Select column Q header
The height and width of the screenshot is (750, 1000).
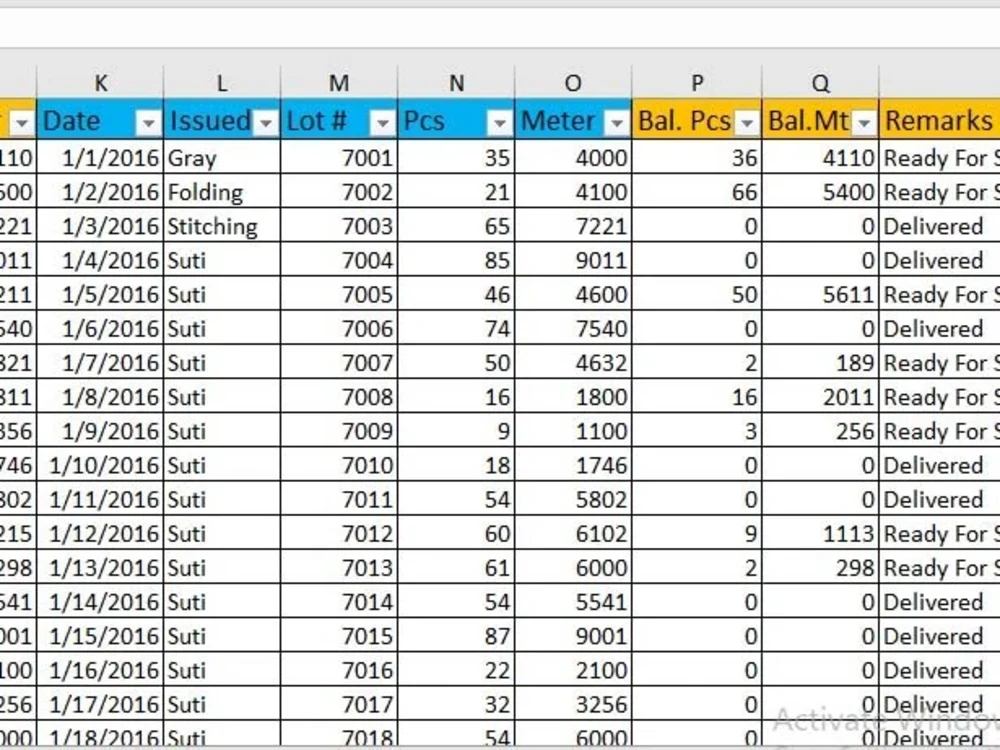[x=820, y=82]
